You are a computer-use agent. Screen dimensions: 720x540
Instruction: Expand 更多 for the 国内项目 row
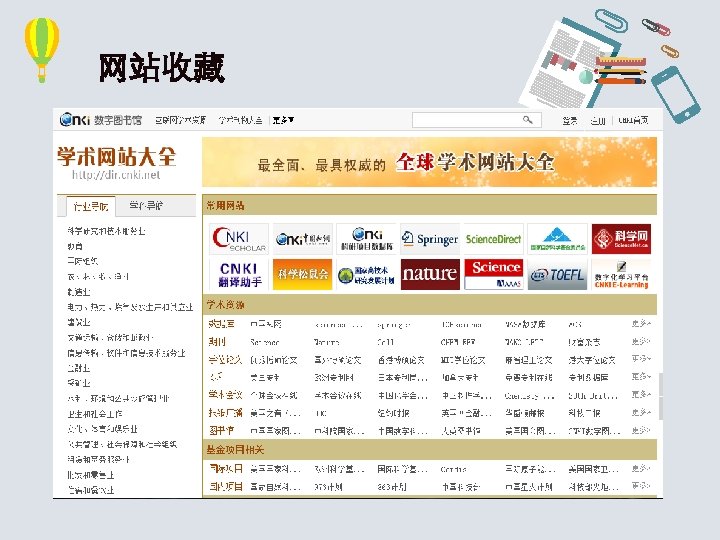click(641, 485)
